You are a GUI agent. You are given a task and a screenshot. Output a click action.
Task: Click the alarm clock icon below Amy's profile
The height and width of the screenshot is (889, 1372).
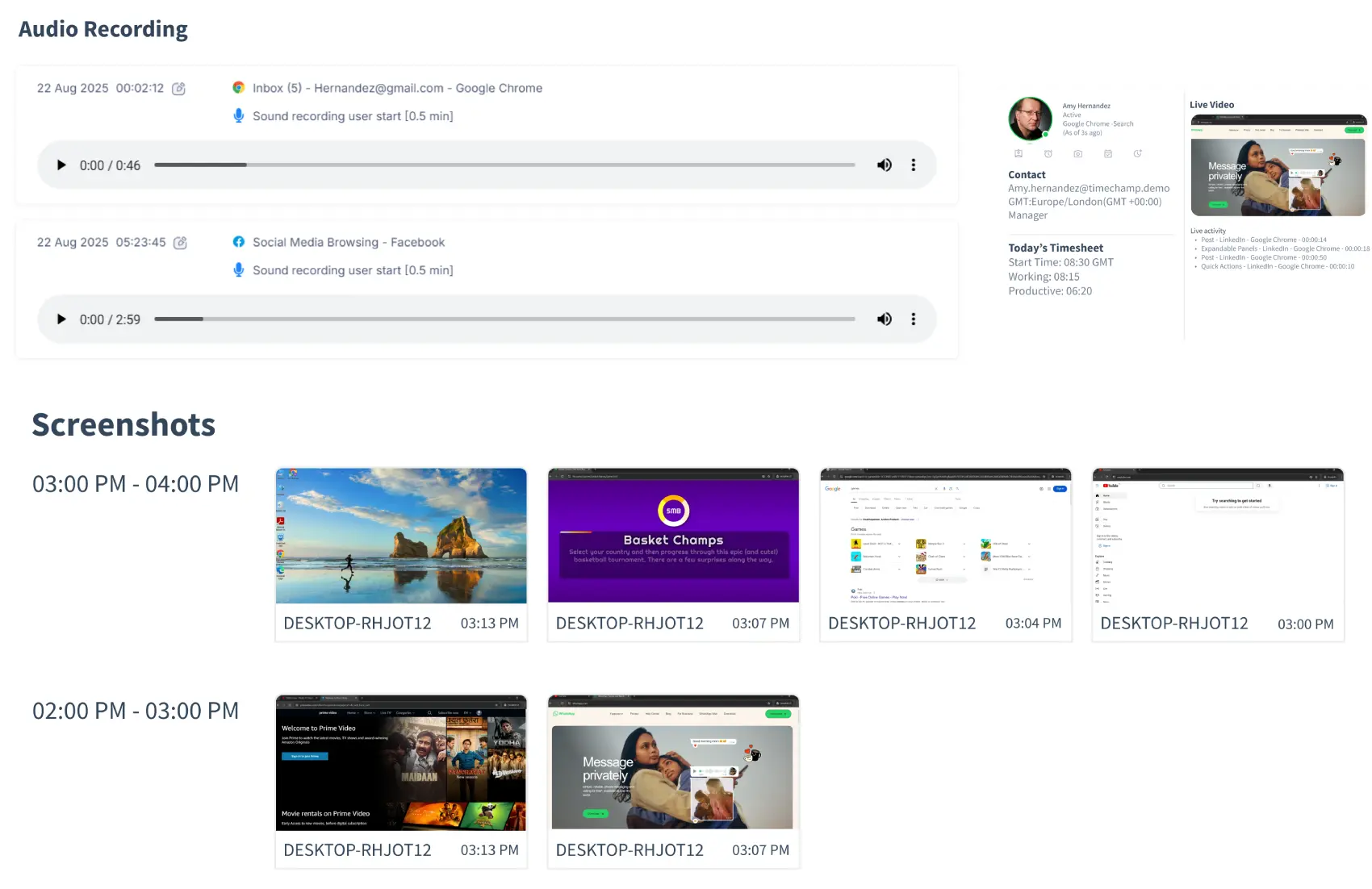tap(1049, 154)
